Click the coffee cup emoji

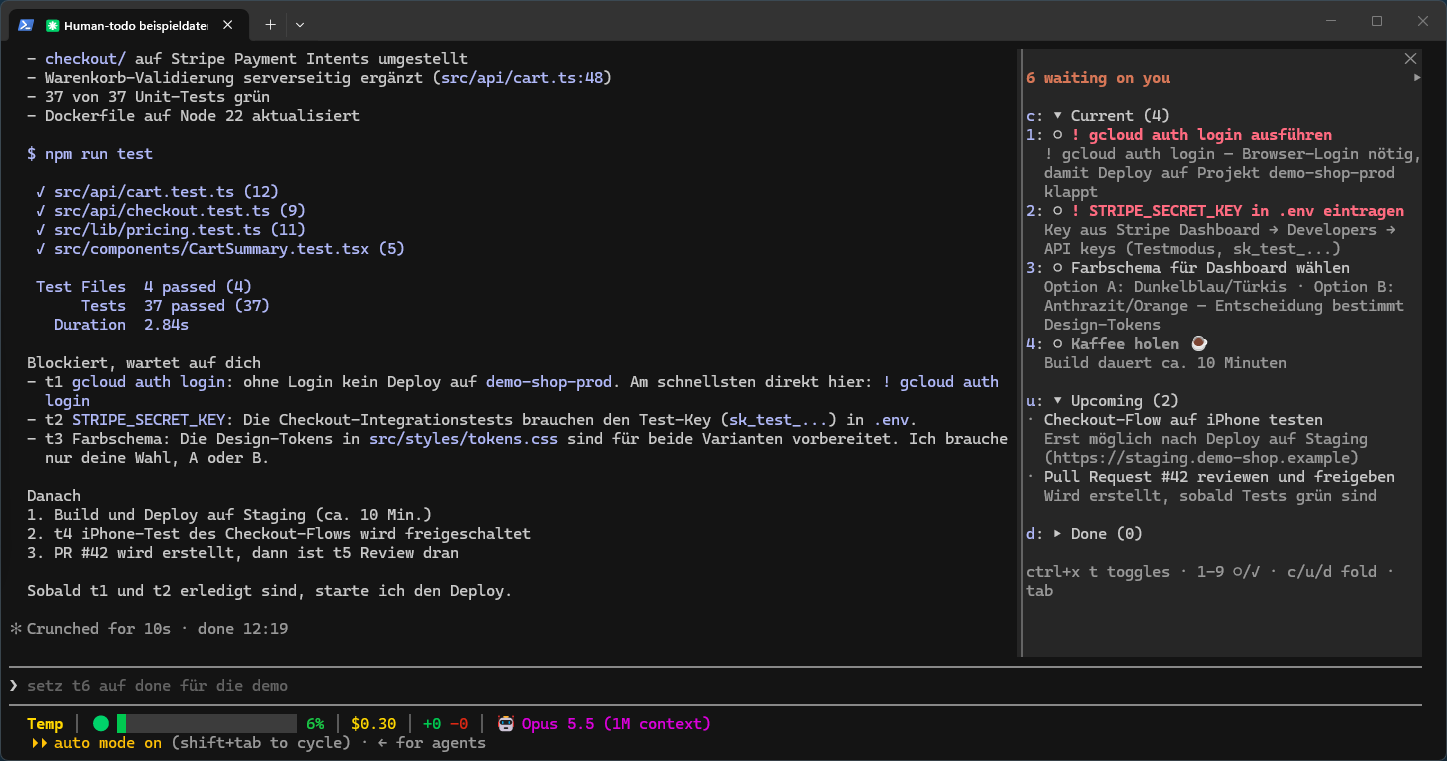[x=1199, y=344]
